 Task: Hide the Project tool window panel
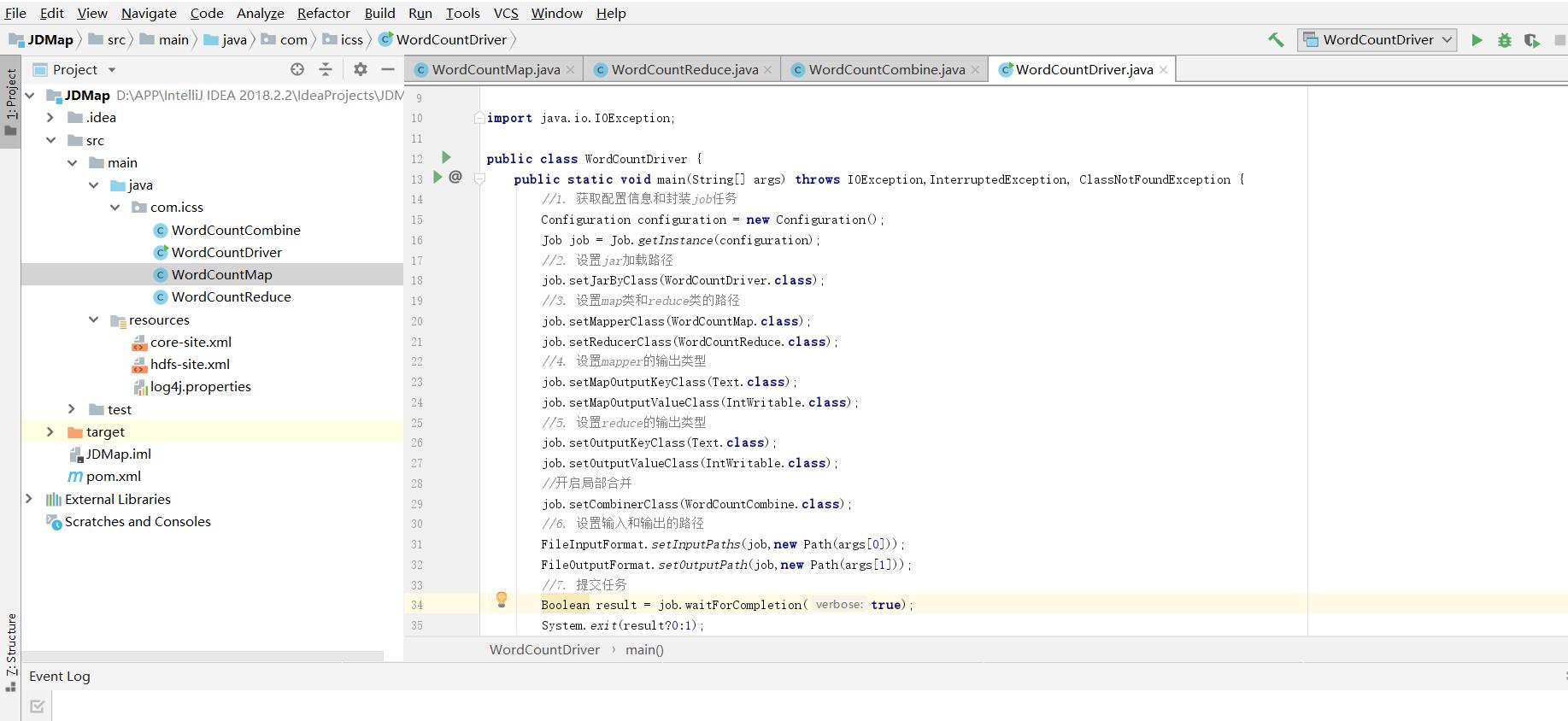click(x=388, y=69)
